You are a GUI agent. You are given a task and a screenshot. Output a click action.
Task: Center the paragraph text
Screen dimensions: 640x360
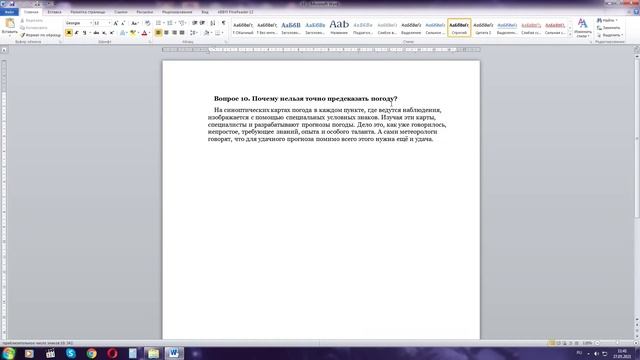[166, 33]
